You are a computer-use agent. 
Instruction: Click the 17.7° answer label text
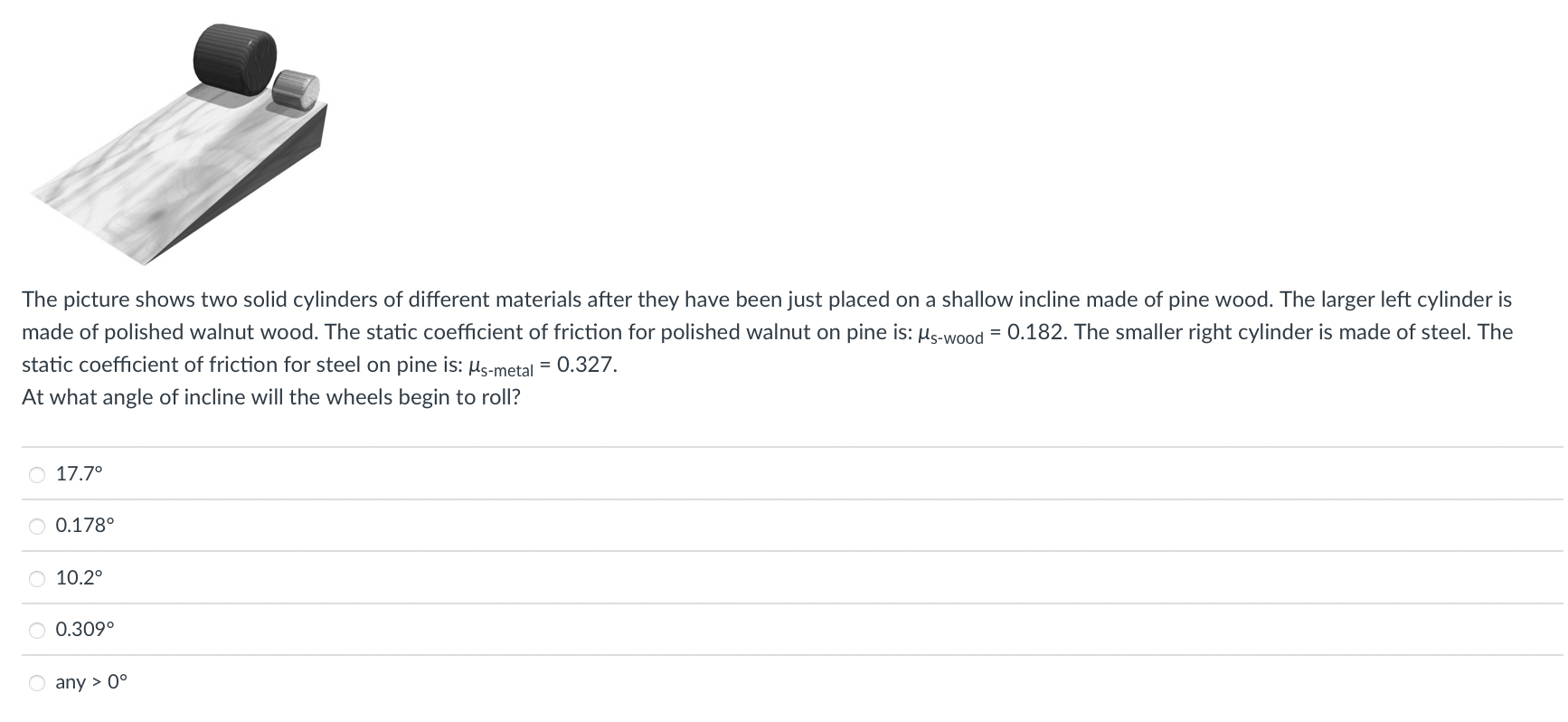pyautogui.click(x=78, y=473)
